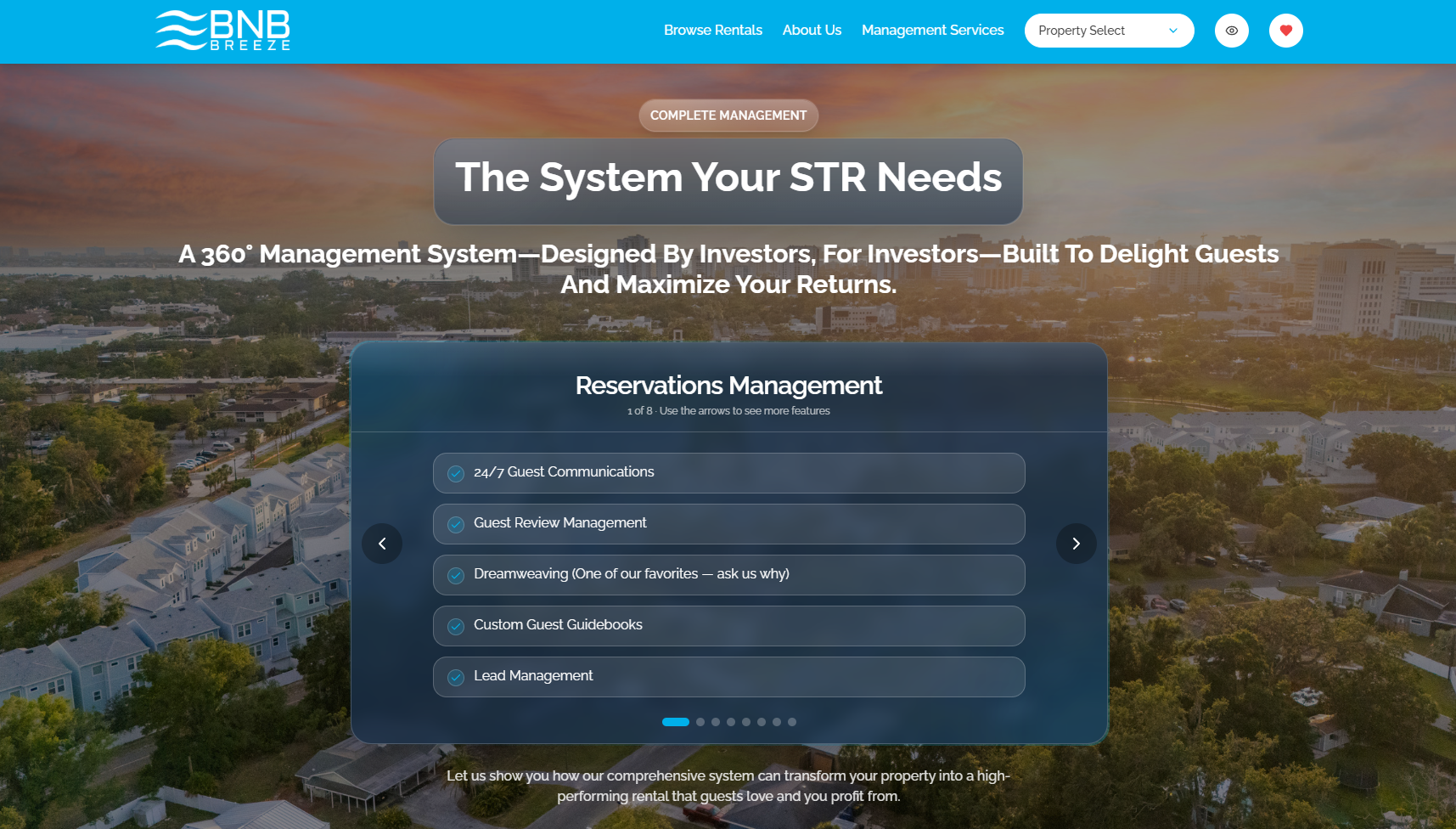1456x829 pixels.
Task: Open the Management Services menu
Action: (x=932, y=31)
